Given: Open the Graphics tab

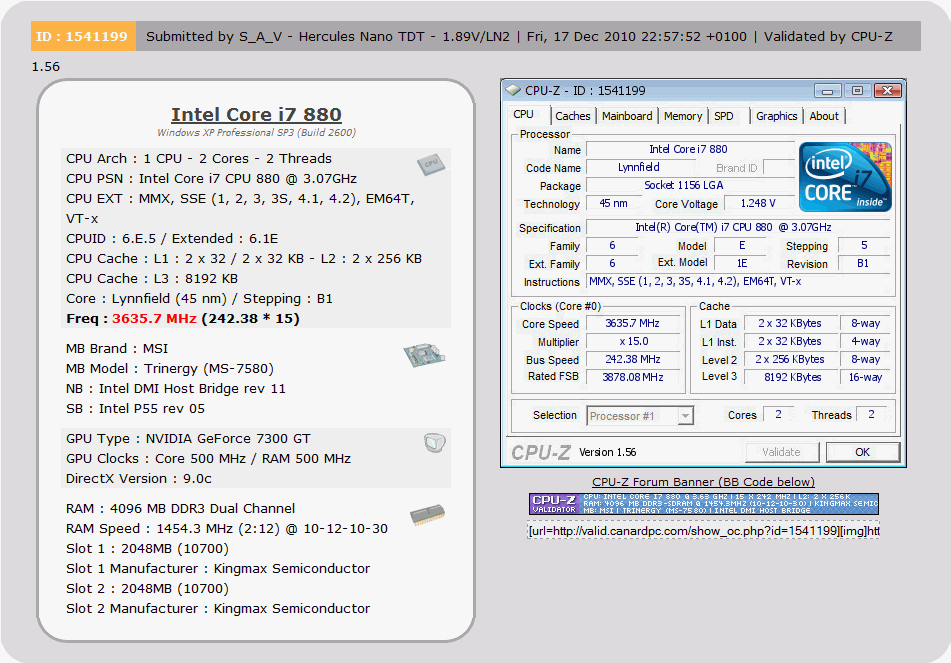Looking at the screenshot, I should point(776,116).
